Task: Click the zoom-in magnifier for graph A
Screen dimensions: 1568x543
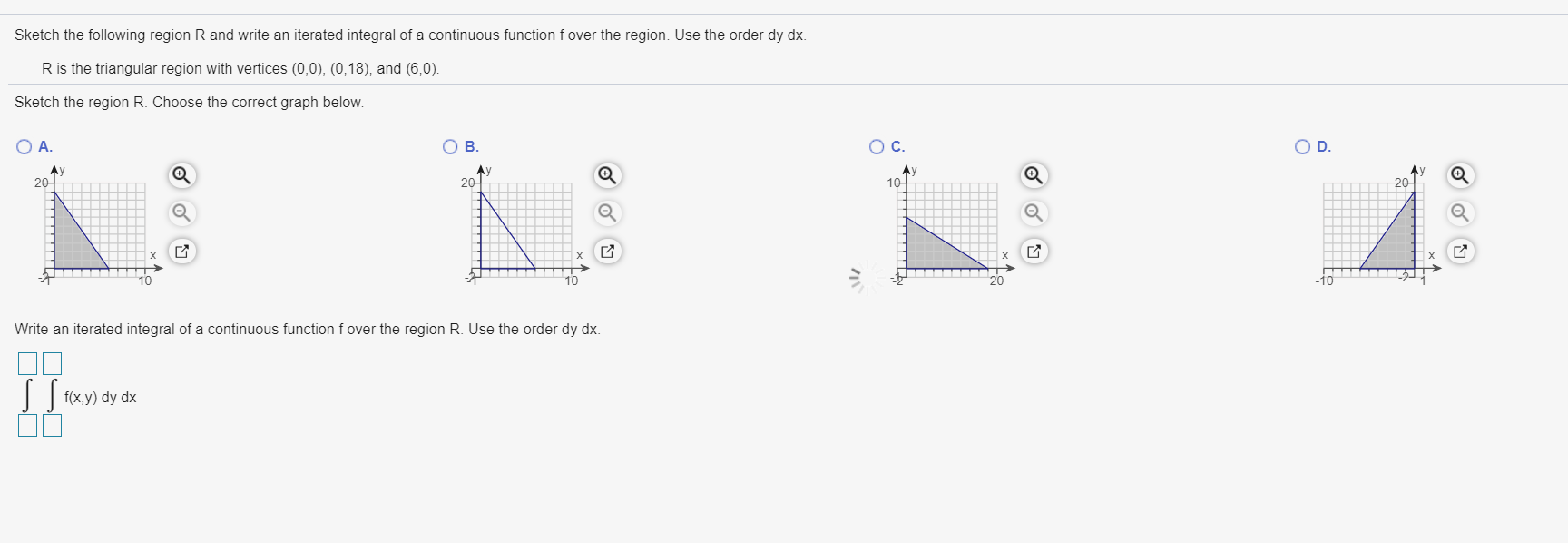Action: pyautogui.click(x=181, y=175)
